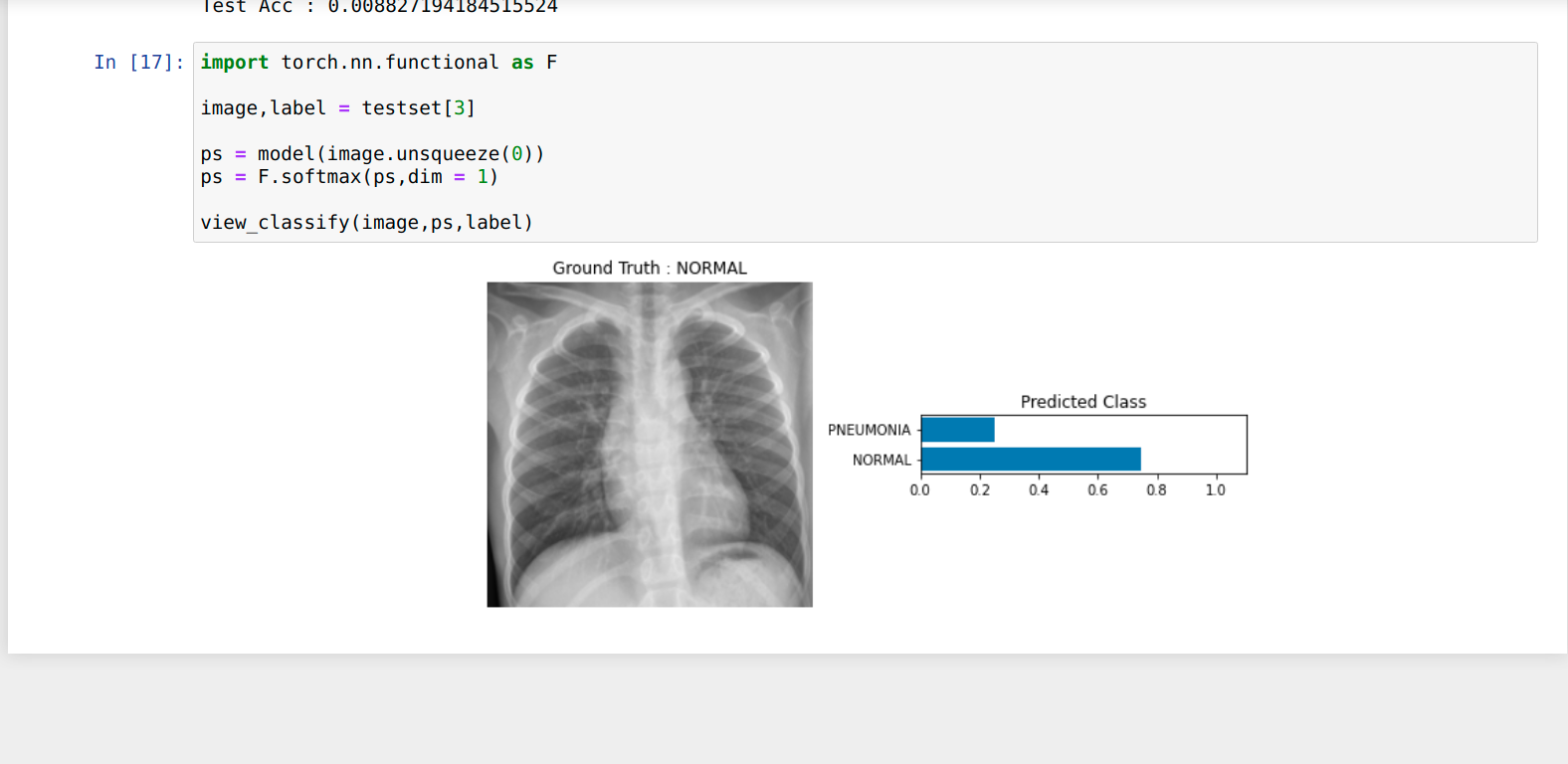Click the 0.2 x-axis tick label
The image size is (1568, 764).
(980, 490)
